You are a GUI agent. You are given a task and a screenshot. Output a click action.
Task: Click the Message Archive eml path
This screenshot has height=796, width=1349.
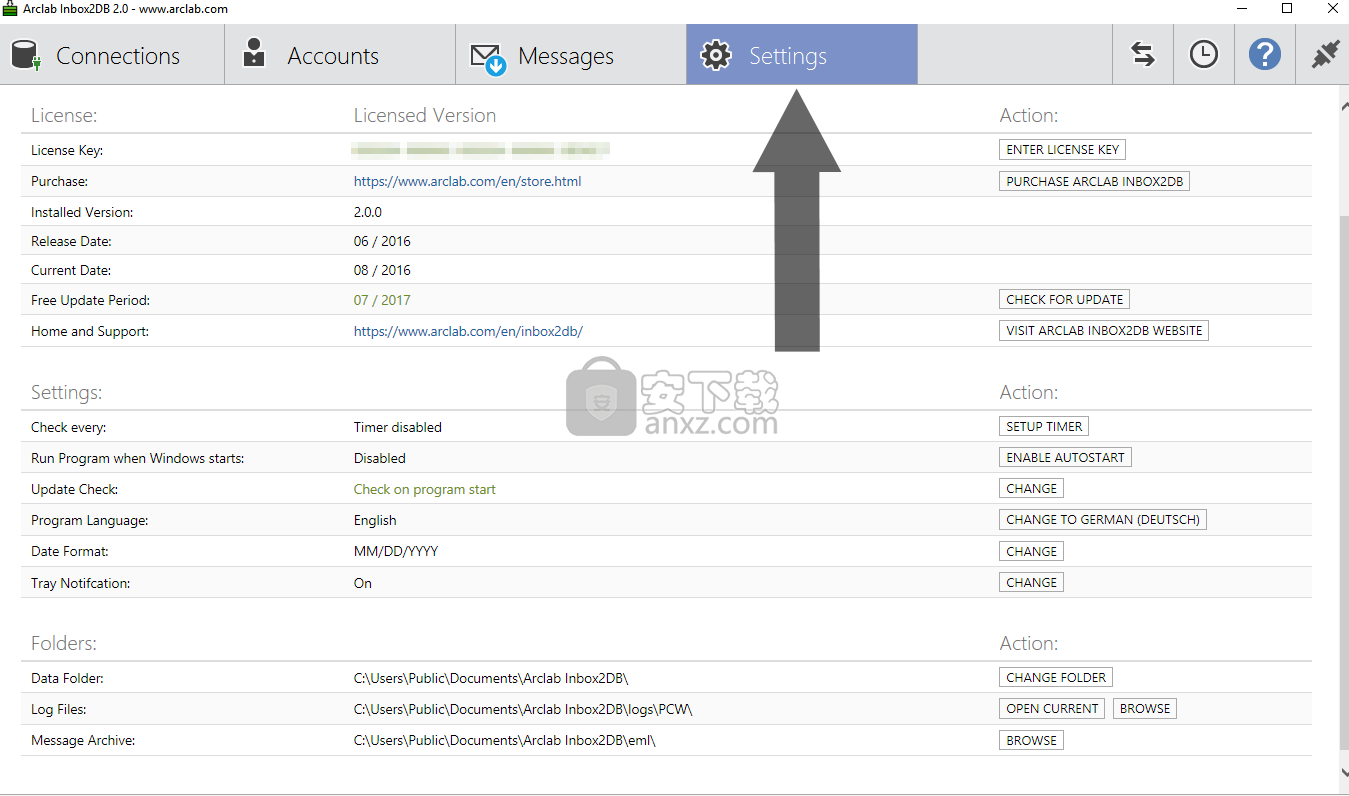[505, 740]
